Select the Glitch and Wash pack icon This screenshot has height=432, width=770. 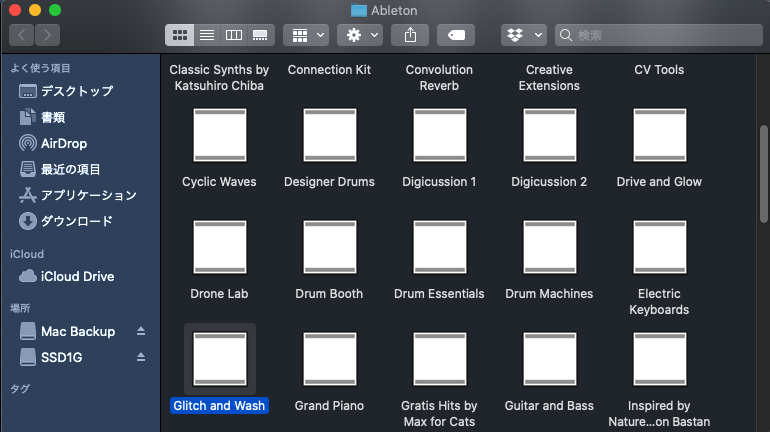click(x=220, y=359)
